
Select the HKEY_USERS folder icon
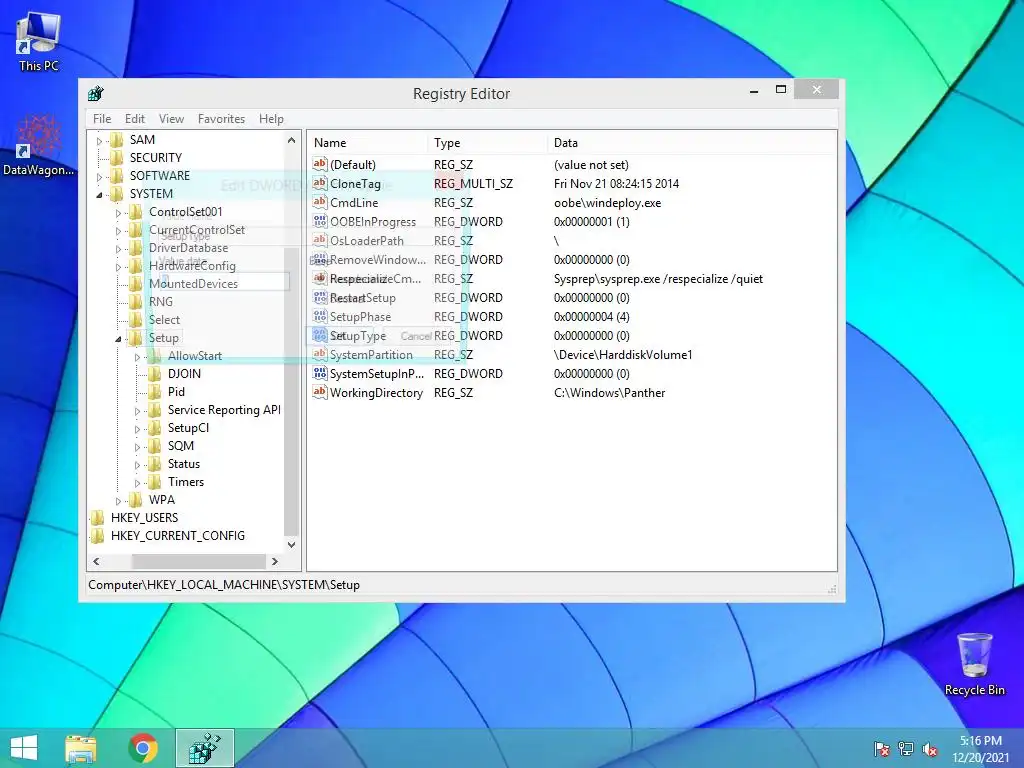(98, 518)
